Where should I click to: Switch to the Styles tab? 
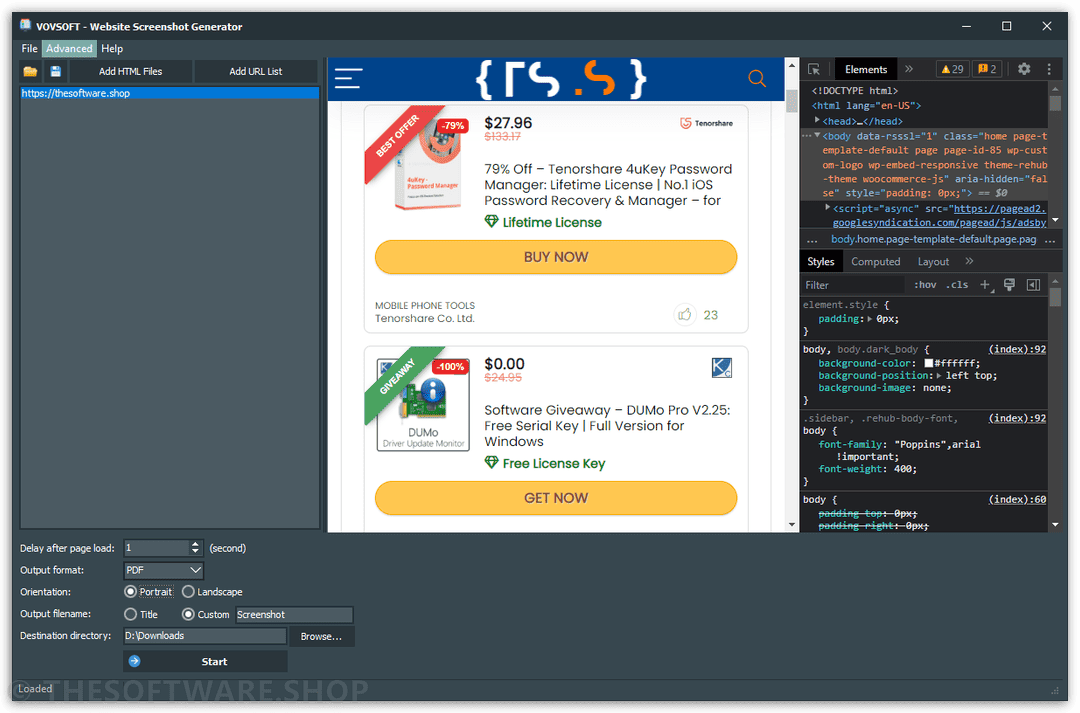(x=820, y=261)
